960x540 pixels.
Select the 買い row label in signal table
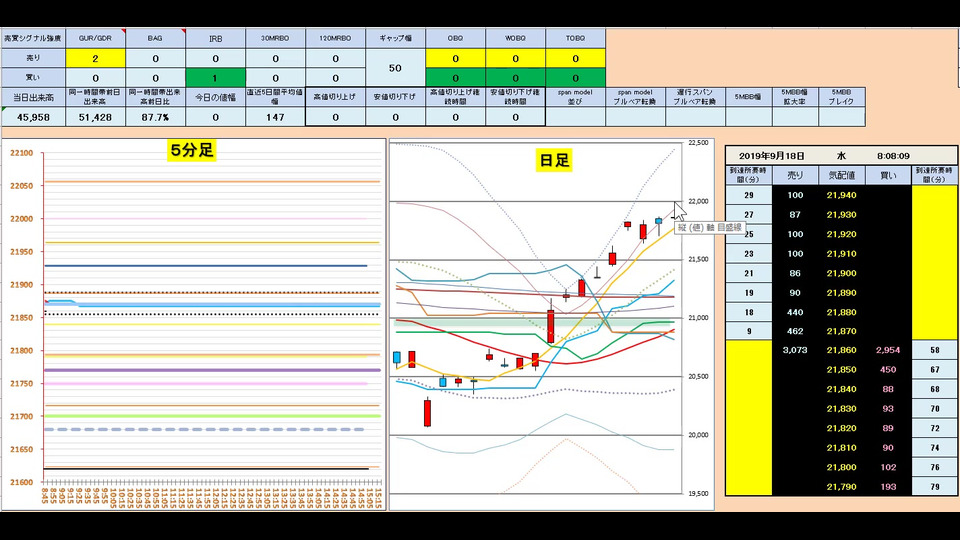tap(33, 78)
